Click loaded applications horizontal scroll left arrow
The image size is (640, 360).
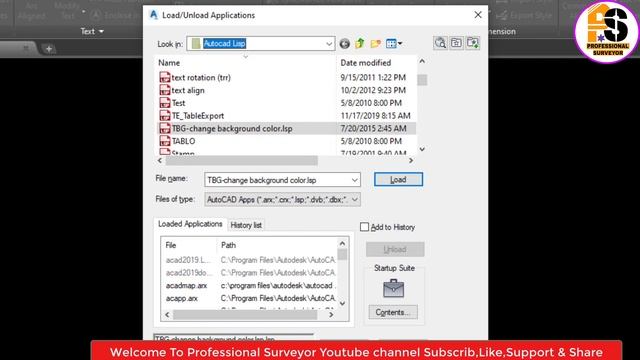click(167, 315)
